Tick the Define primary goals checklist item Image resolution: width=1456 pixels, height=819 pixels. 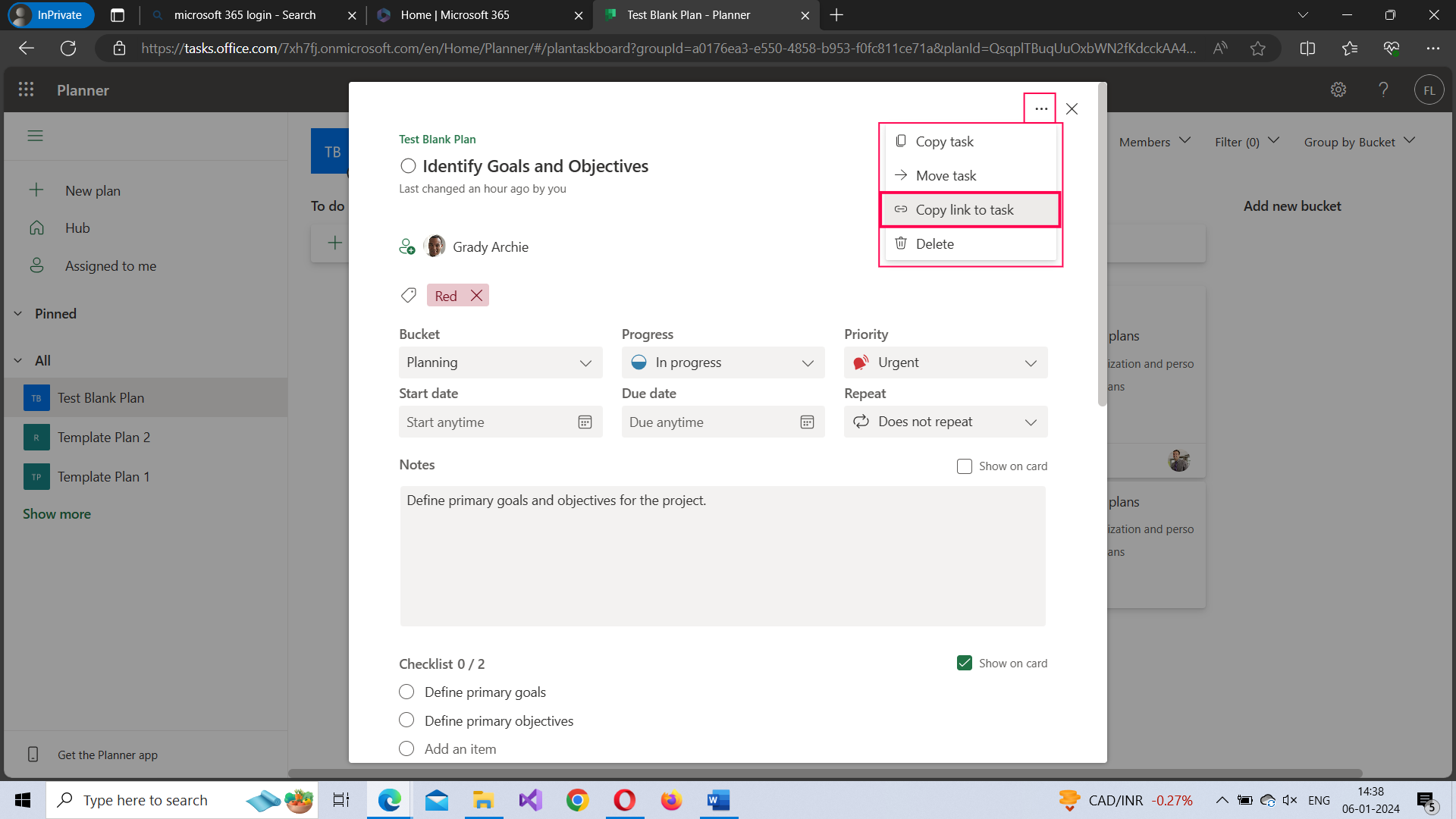point(406,692)
